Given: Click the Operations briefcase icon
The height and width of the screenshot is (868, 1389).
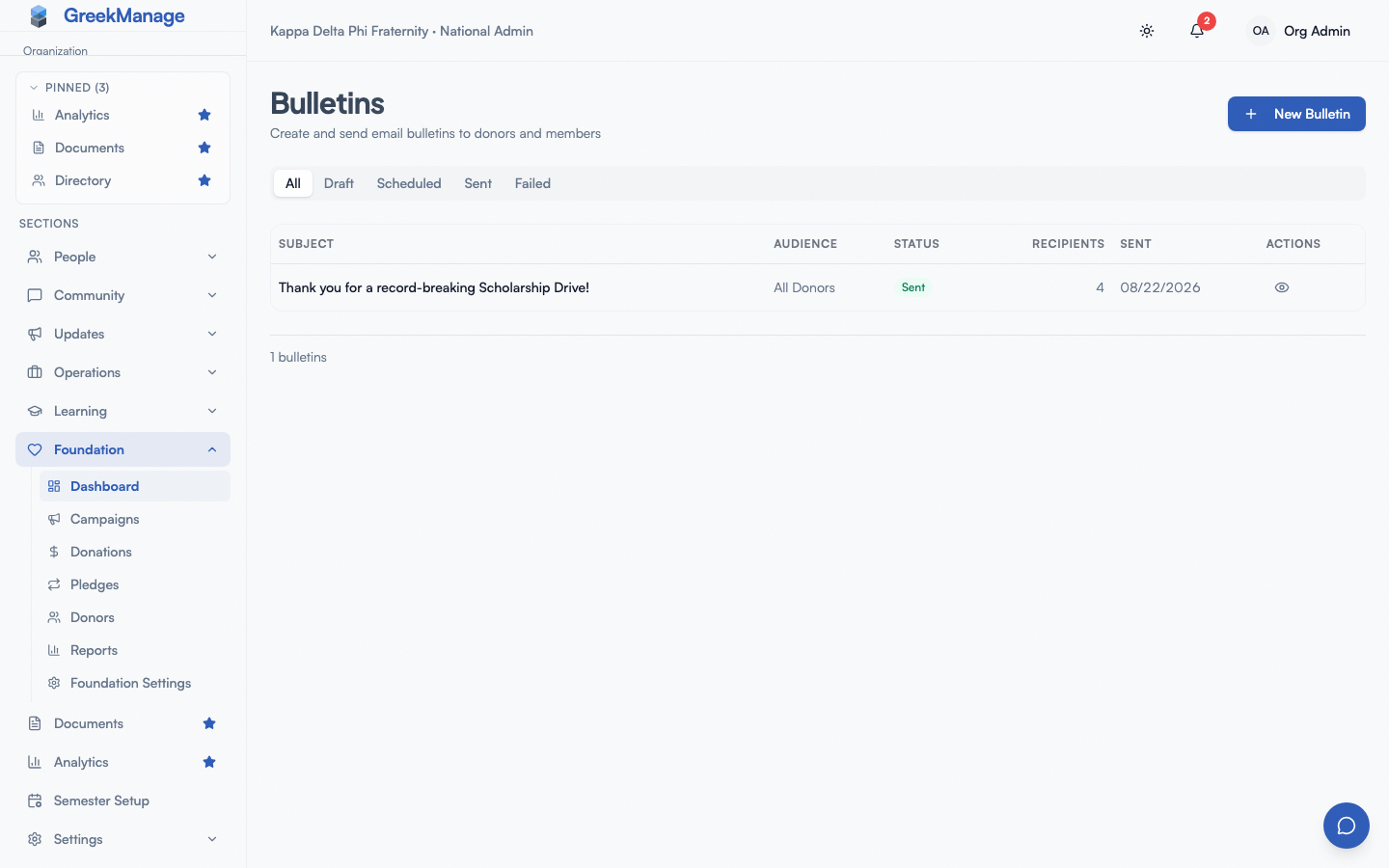Looking at the screenshot, I should pos(35,372).
